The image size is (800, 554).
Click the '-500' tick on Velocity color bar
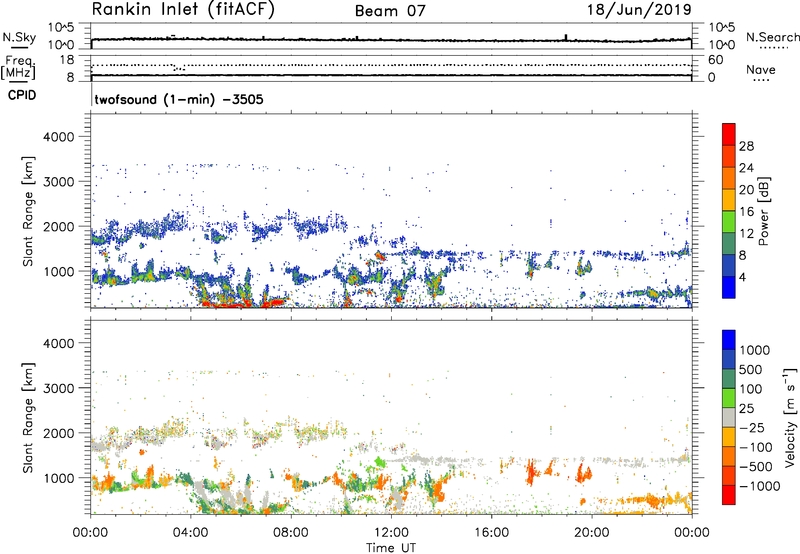pos(756,466)
